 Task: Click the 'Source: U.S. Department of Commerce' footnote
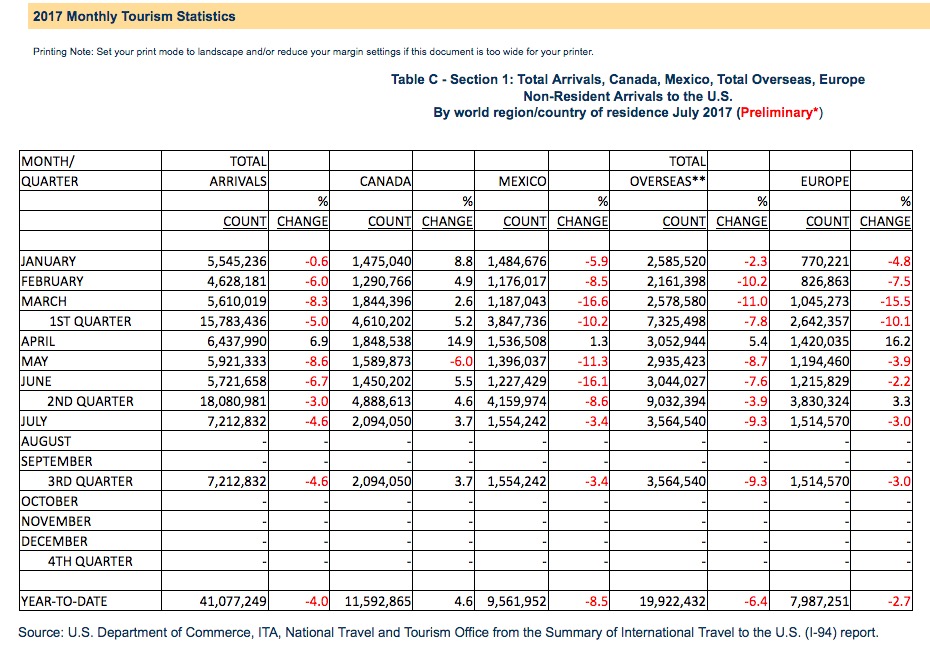pos(448,633)
